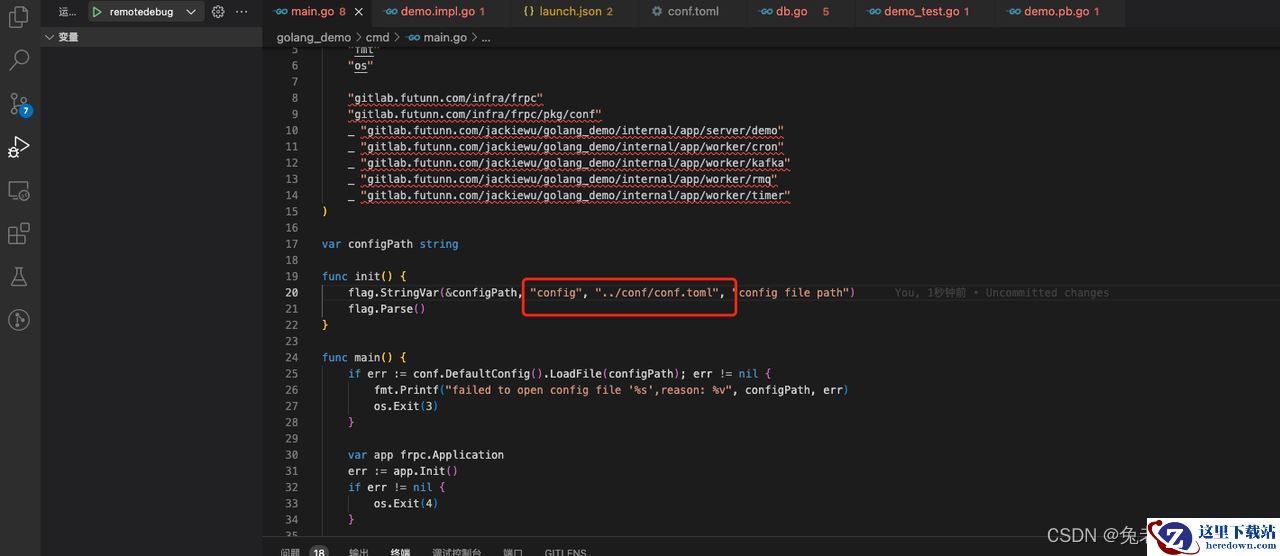Click the app/worker/timer import line
Image resolution: width=1280 pixels, height=556 pixels.
click(x=569, y=195)
